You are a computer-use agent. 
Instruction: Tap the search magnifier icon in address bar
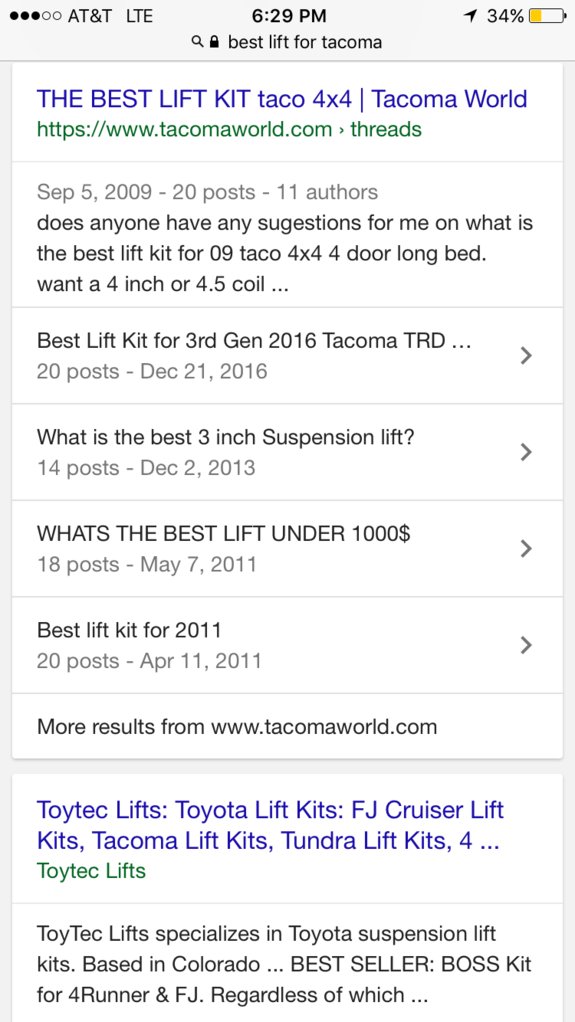pyautogui.click(x=197, y=42)
